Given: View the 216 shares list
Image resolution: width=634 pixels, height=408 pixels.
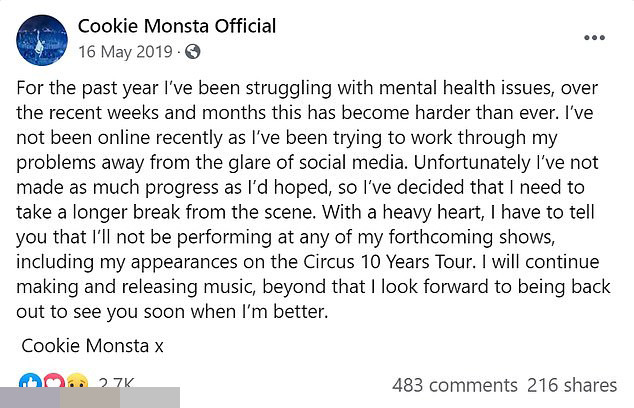Looking at the screenshot, I should pos(571,384).
